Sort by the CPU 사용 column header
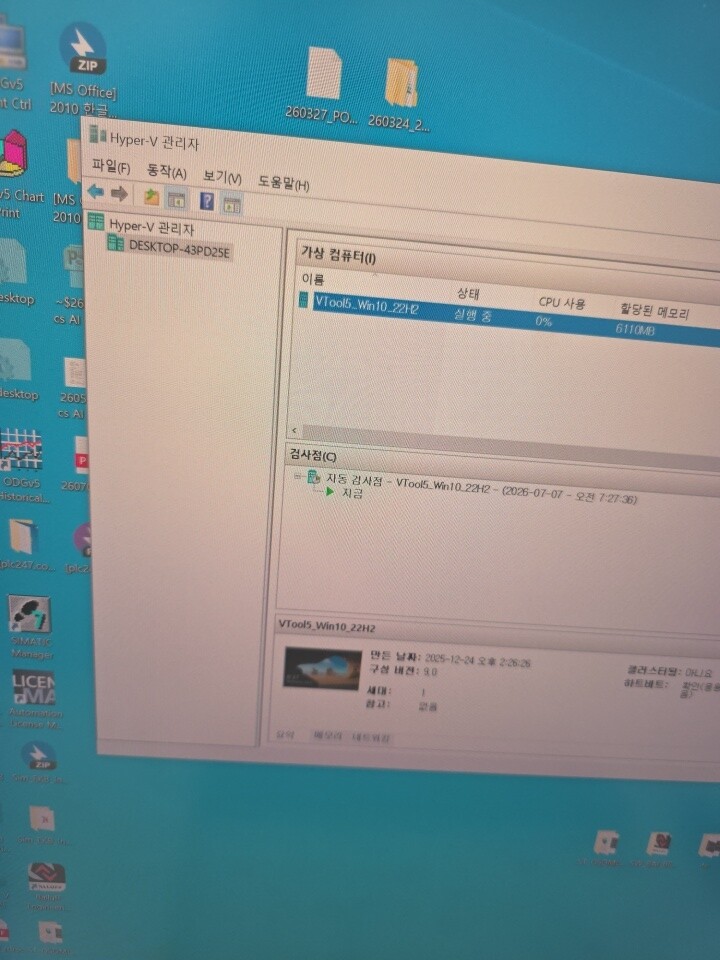 click(561, 302)
